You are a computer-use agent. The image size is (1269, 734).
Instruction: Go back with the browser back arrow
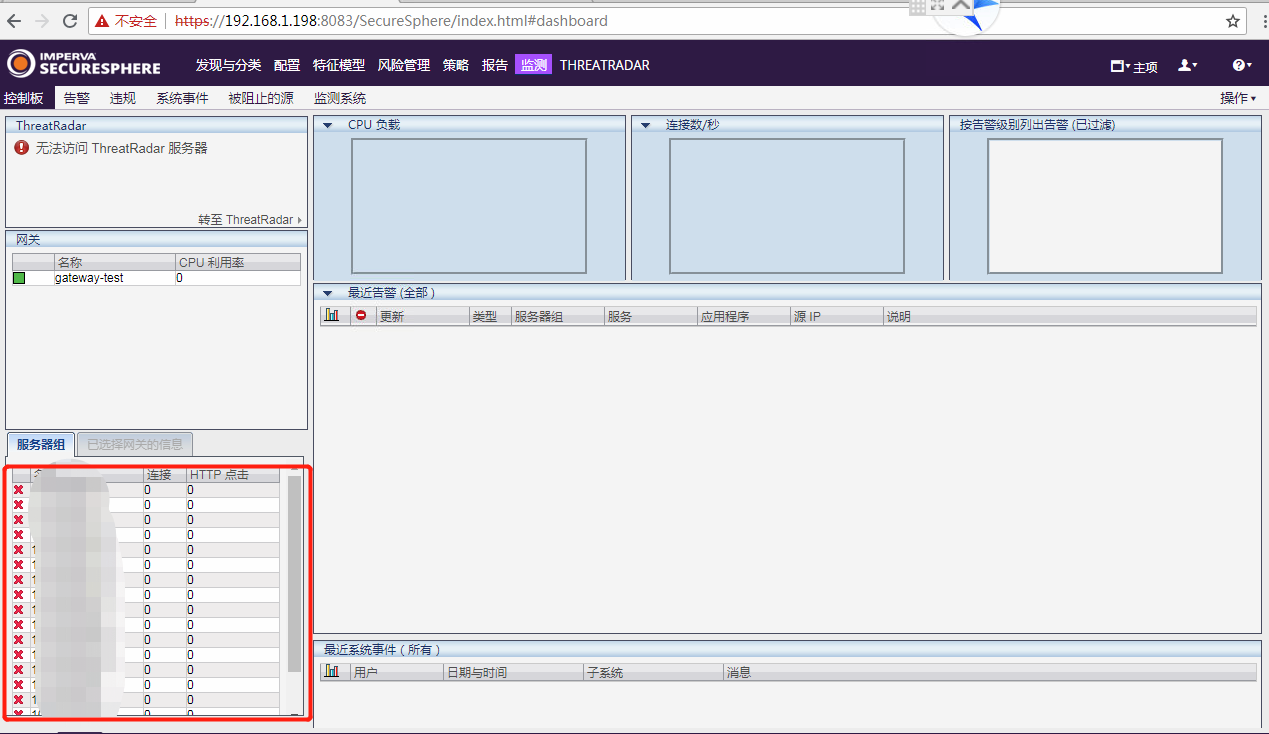coord(14,21)
